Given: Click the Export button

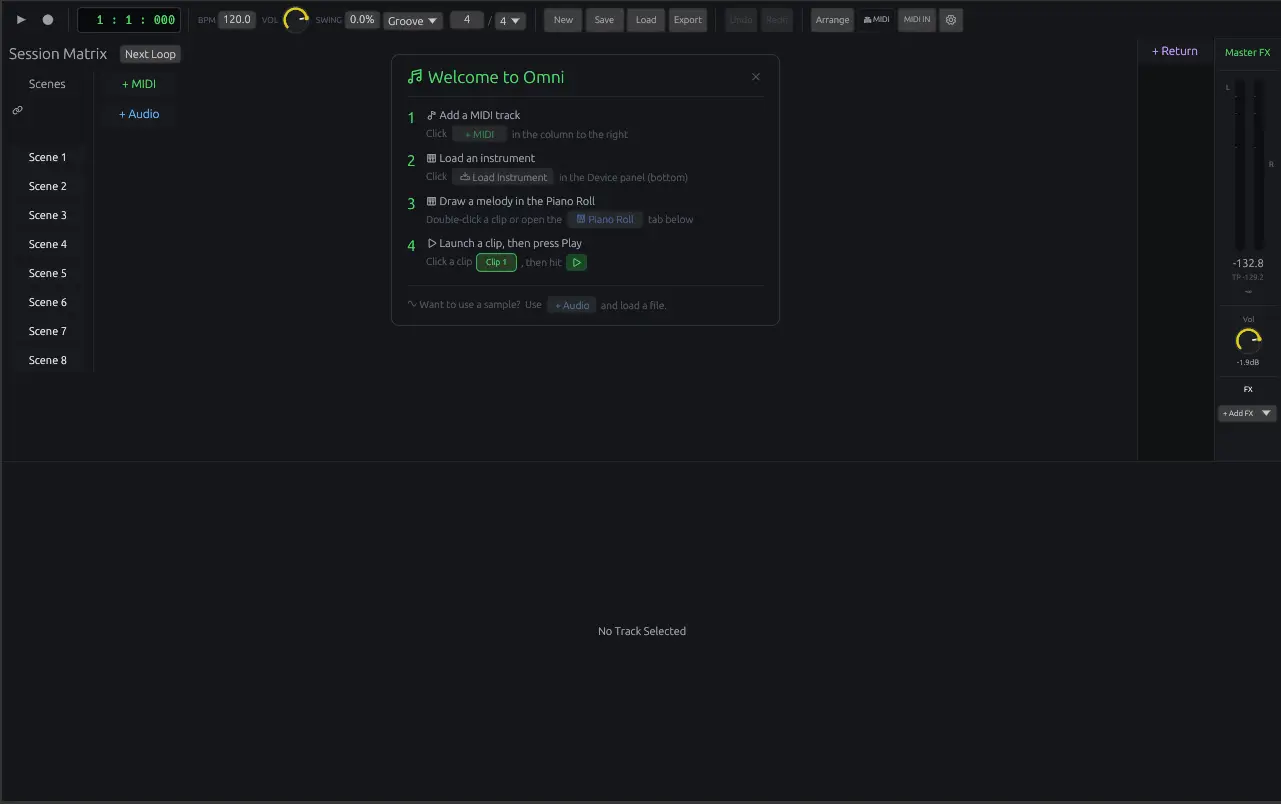Looking at the screenshot, I should pyautogui.click(x=688, y=20).
